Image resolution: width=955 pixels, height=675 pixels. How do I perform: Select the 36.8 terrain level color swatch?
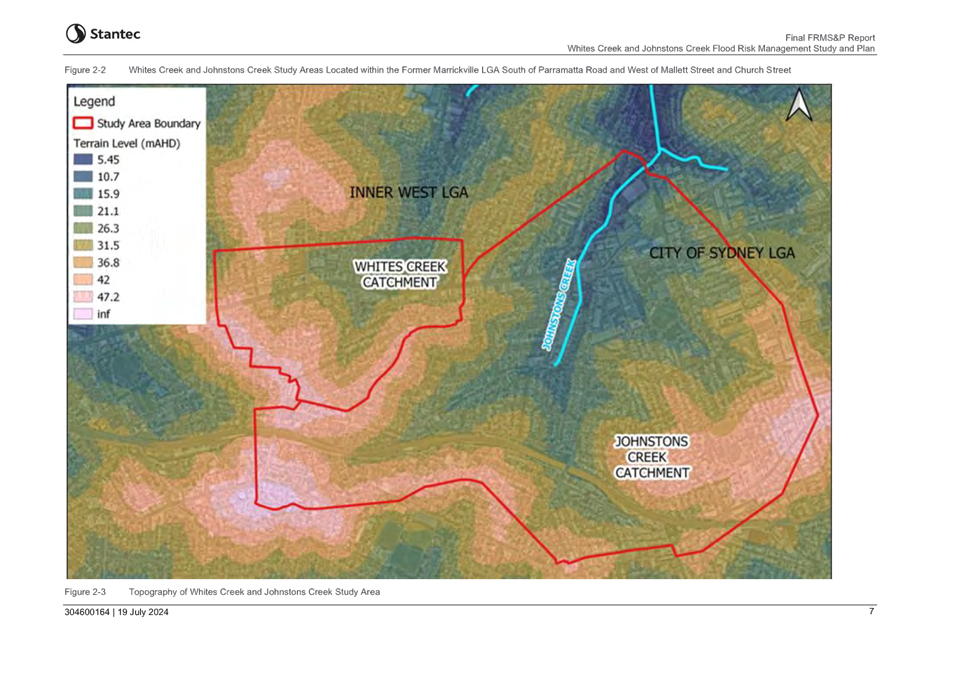(83, 263)
